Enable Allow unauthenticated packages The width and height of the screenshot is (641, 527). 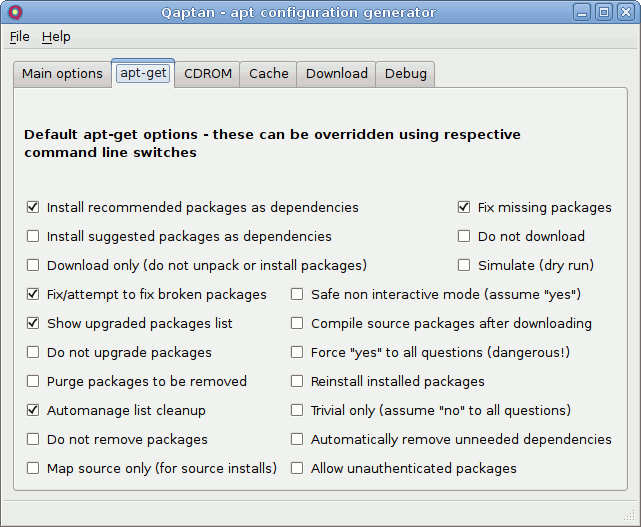tap(297, 468)
